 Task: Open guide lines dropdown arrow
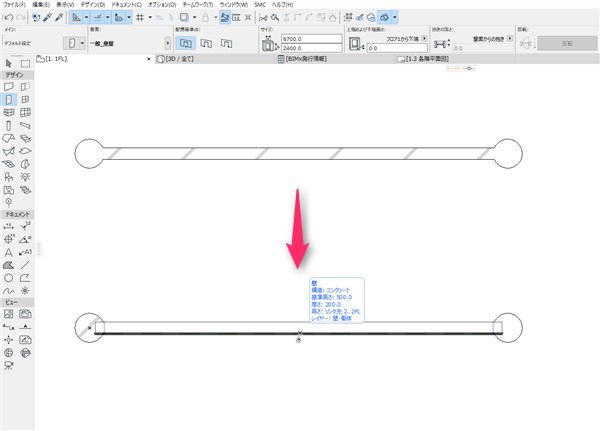(86, 17)
